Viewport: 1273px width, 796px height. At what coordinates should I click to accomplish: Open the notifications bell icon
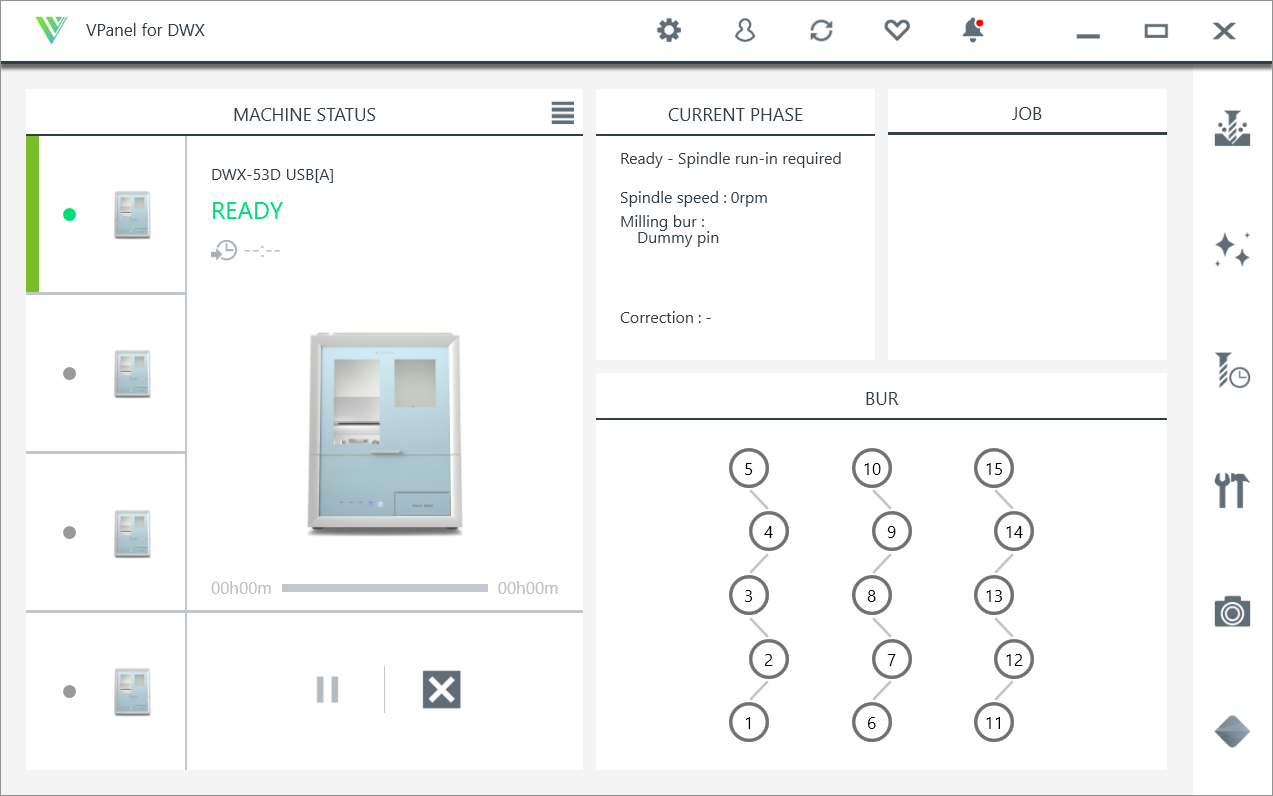973,31
